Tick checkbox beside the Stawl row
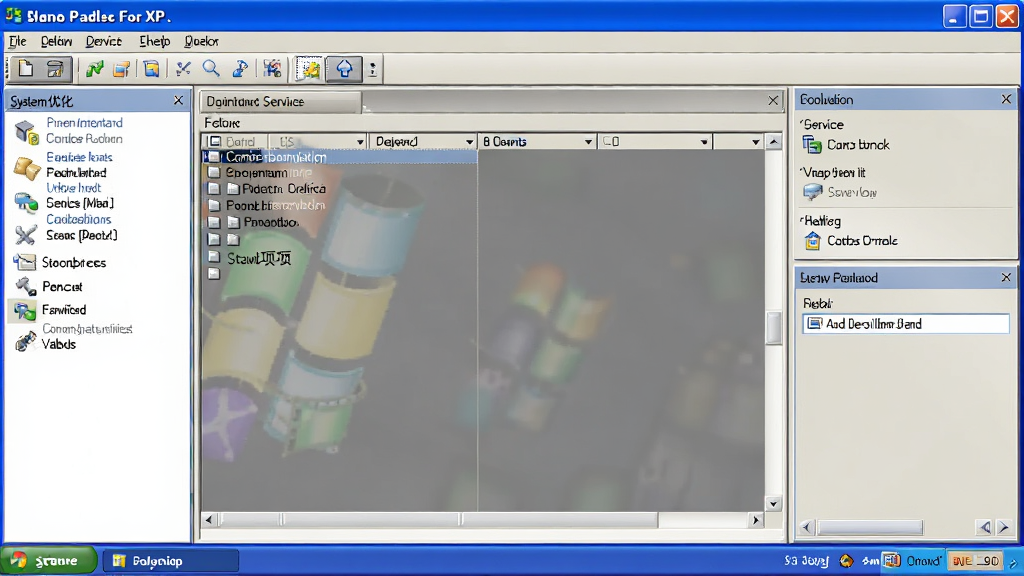 tap(214, 257)
